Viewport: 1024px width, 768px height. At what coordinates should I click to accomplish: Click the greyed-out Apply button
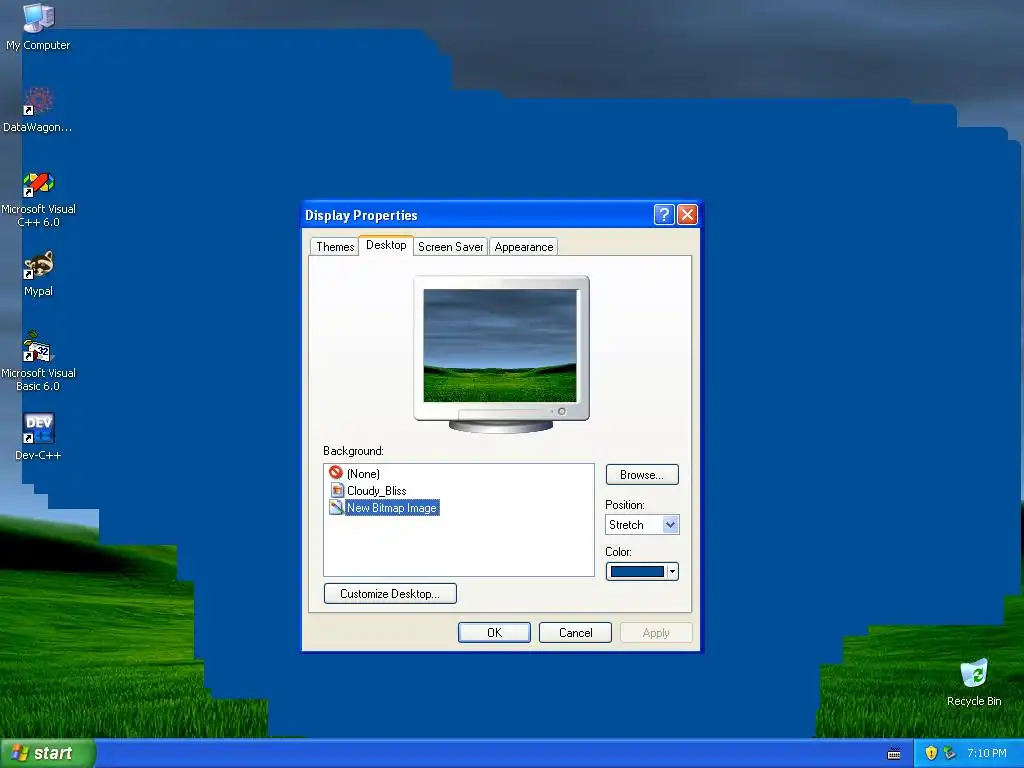click(656, 633)
